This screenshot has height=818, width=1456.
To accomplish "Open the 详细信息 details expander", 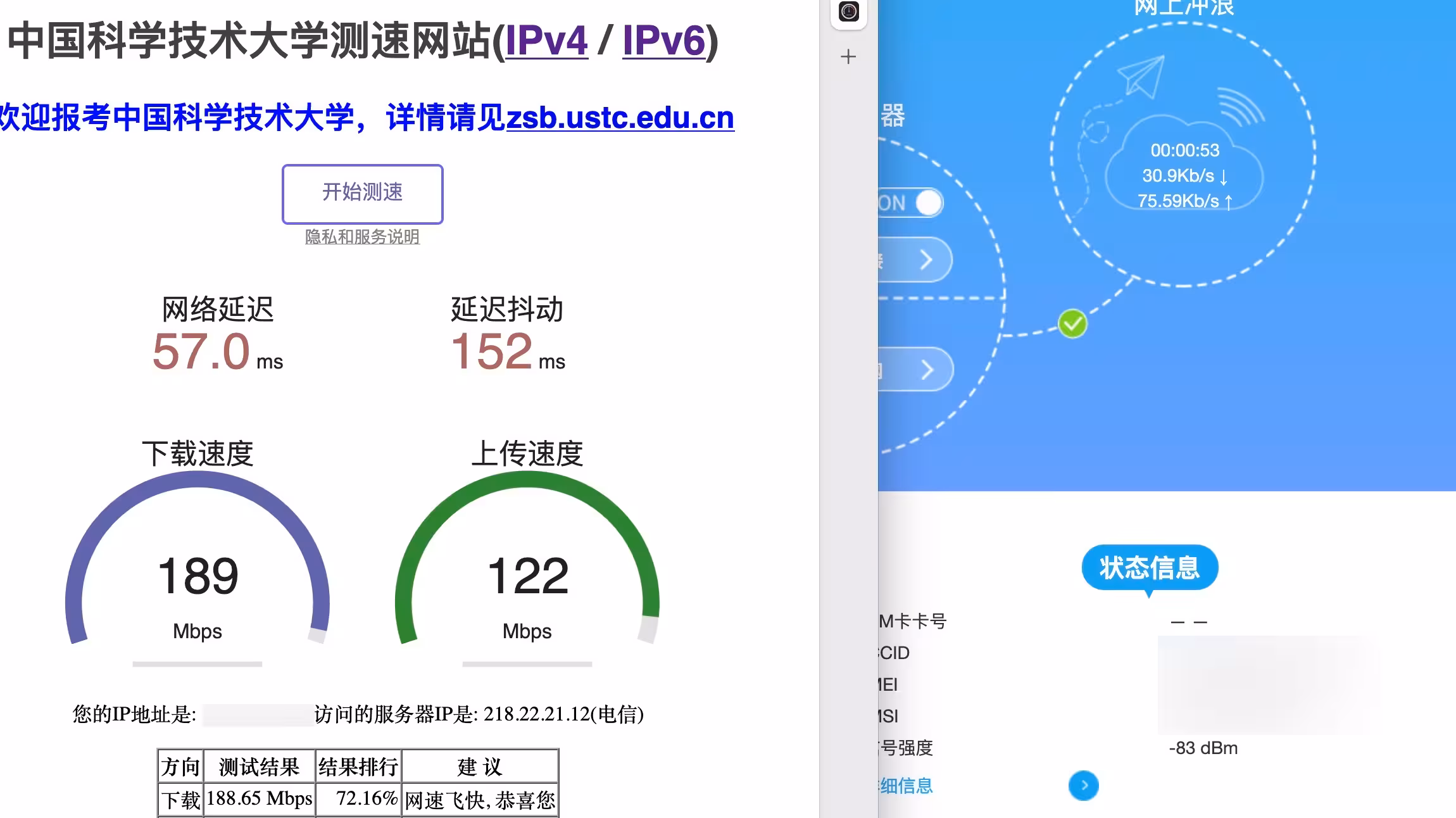I will point(905,786).
